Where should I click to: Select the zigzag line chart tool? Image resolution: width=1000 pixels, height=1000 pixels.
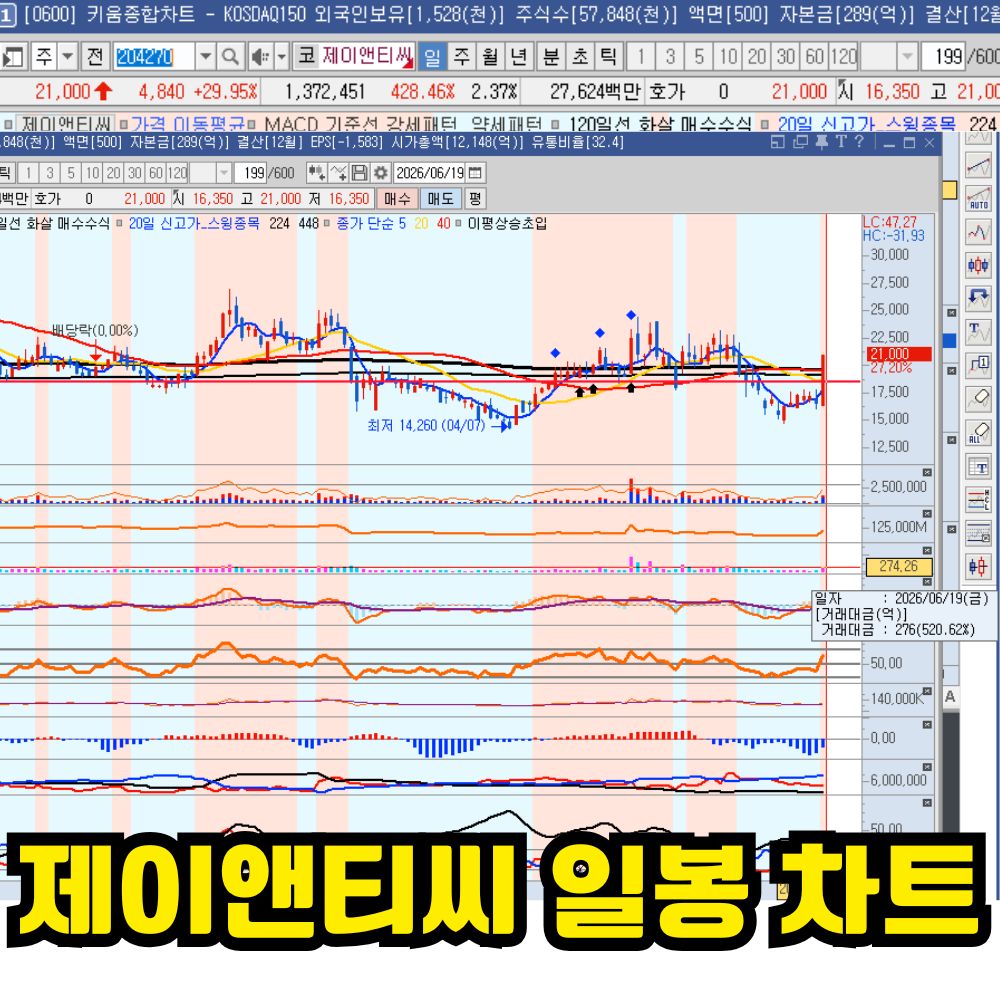(x=978, y=232)
